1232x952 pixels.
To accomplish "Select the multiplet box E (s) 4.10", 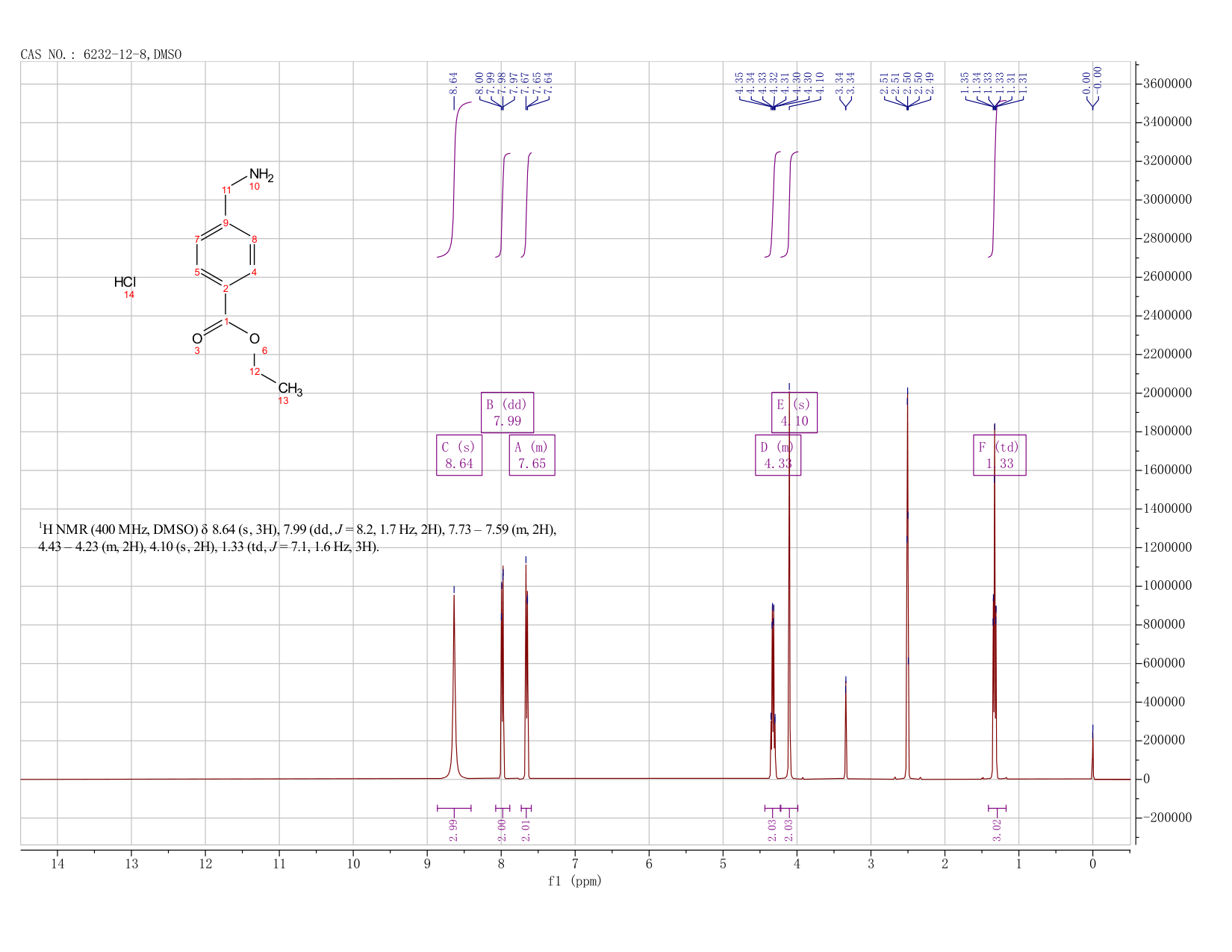I will pos(794,412).
